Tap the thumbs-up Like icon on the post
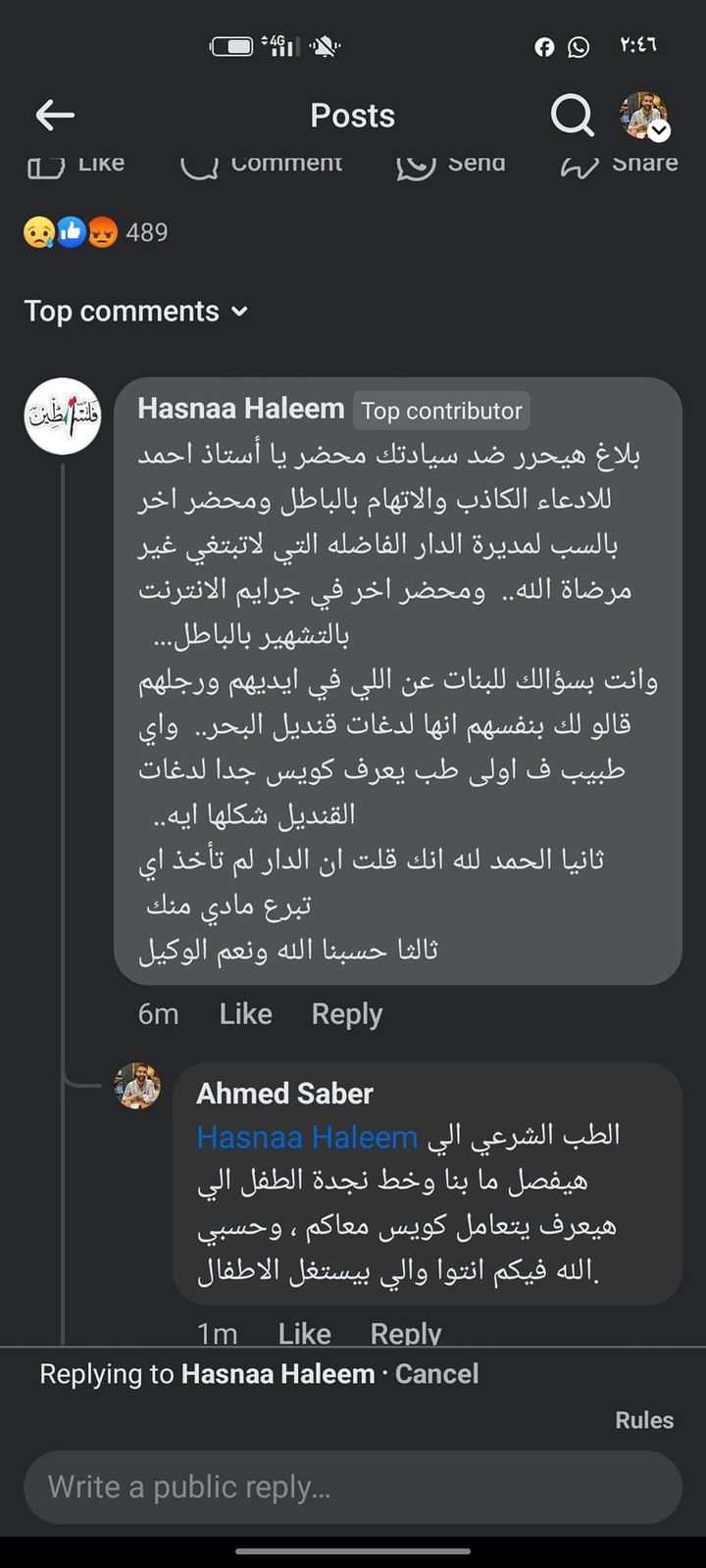This screenshot has height=1568, width=706. tap(45, 166)
